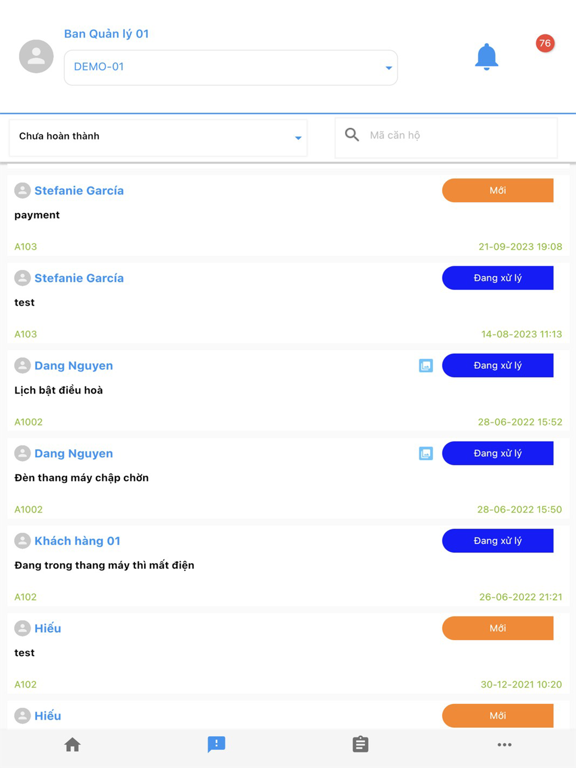Open Khách hàng 01's elevator outage request

click(288, 565)
